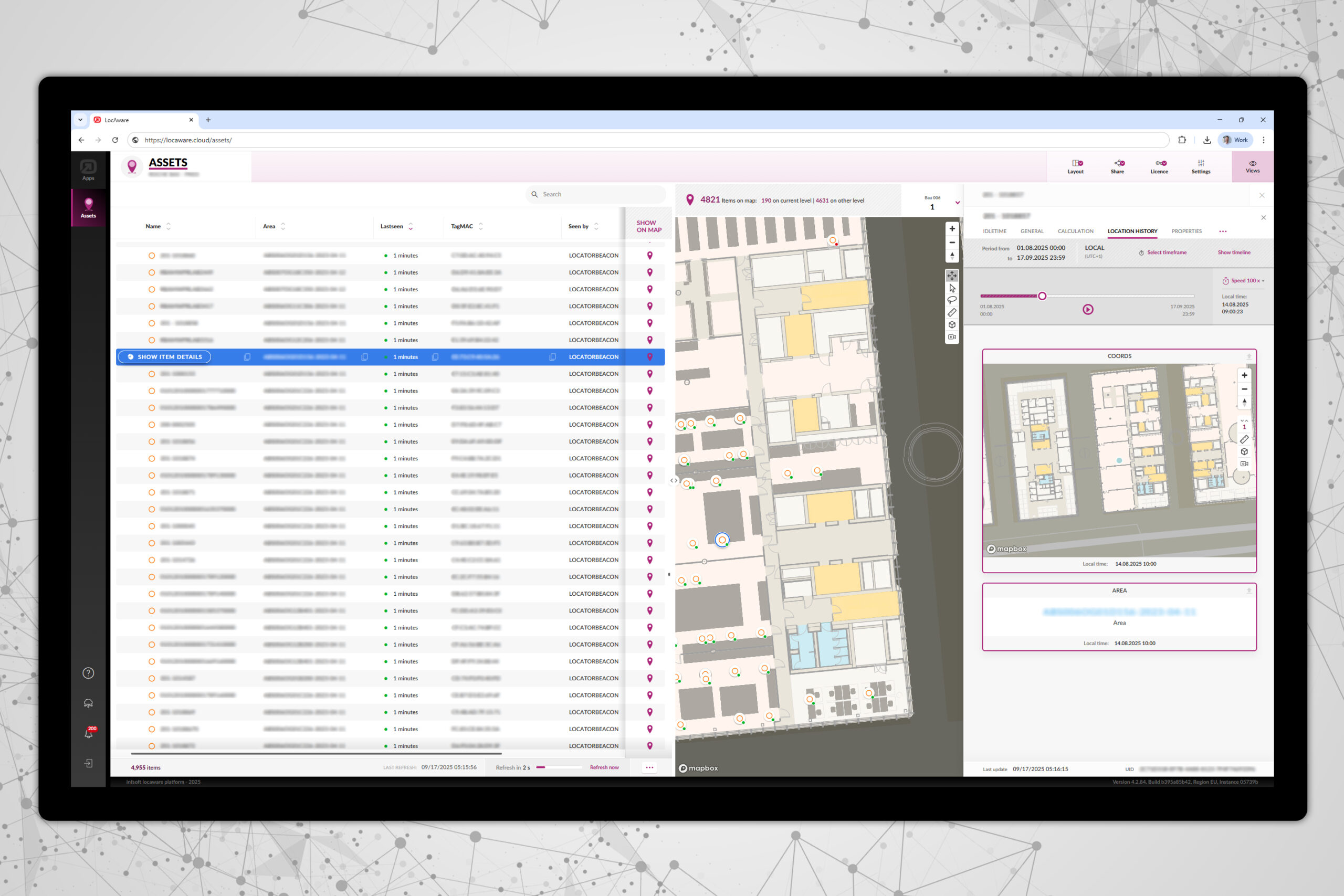The width and height of the screenshot is (1344, 896).
Task: Click map pin on first table row
Action: point(649,256)
